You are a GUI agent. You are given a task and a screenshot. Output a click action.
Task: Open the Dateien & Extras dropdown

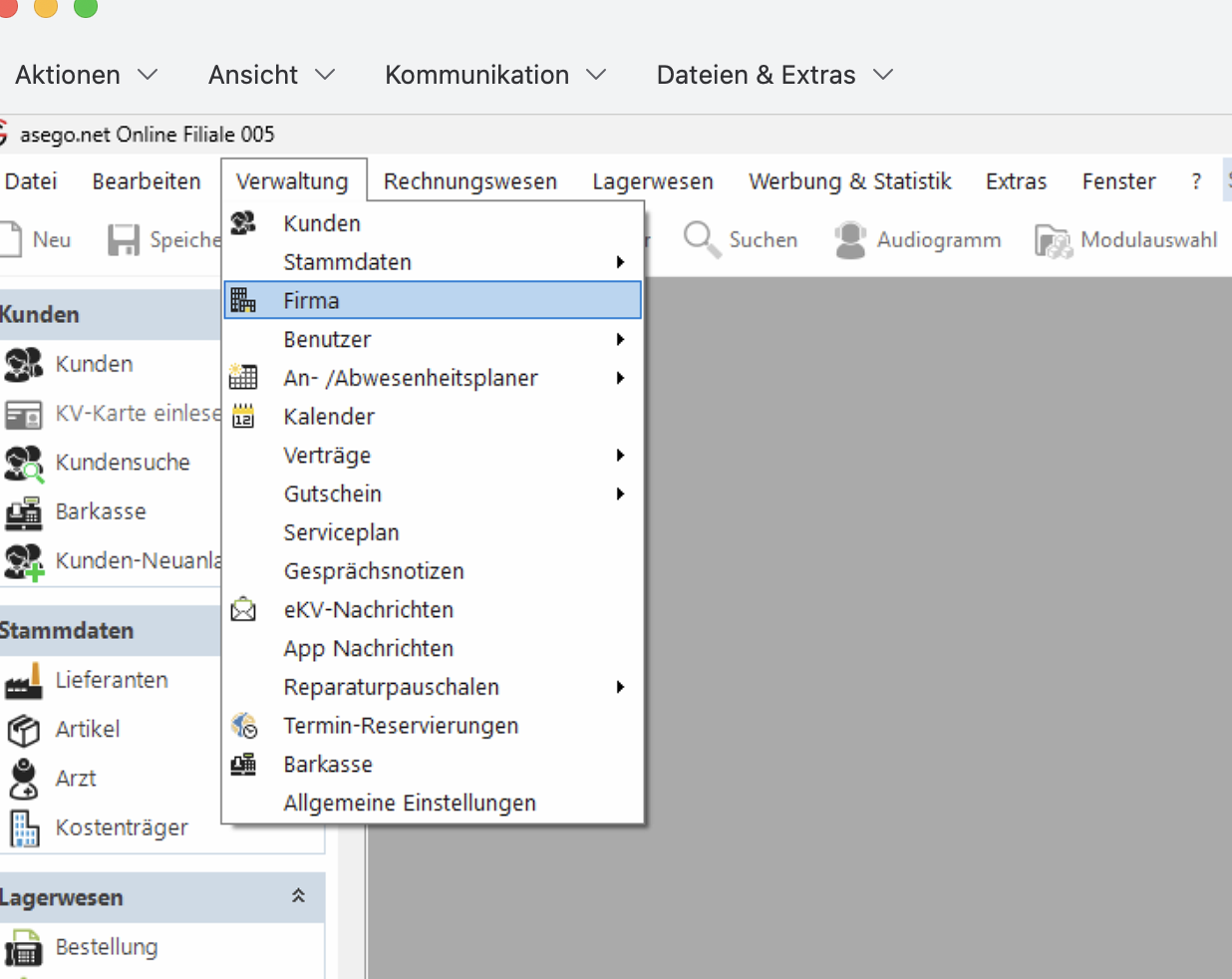click(x=773, y=75)
